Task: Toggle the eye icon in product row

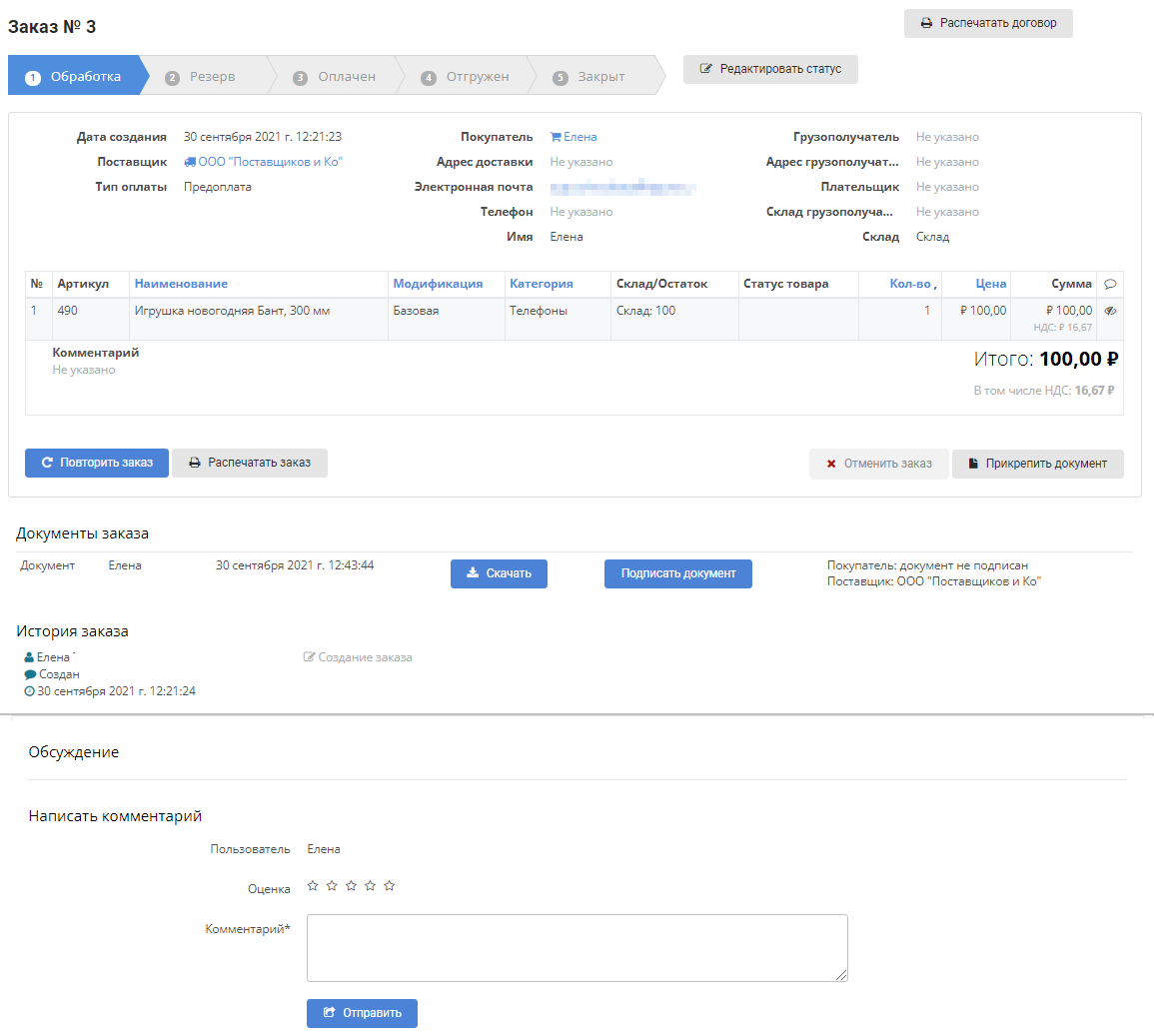Action: point(1110,311)
